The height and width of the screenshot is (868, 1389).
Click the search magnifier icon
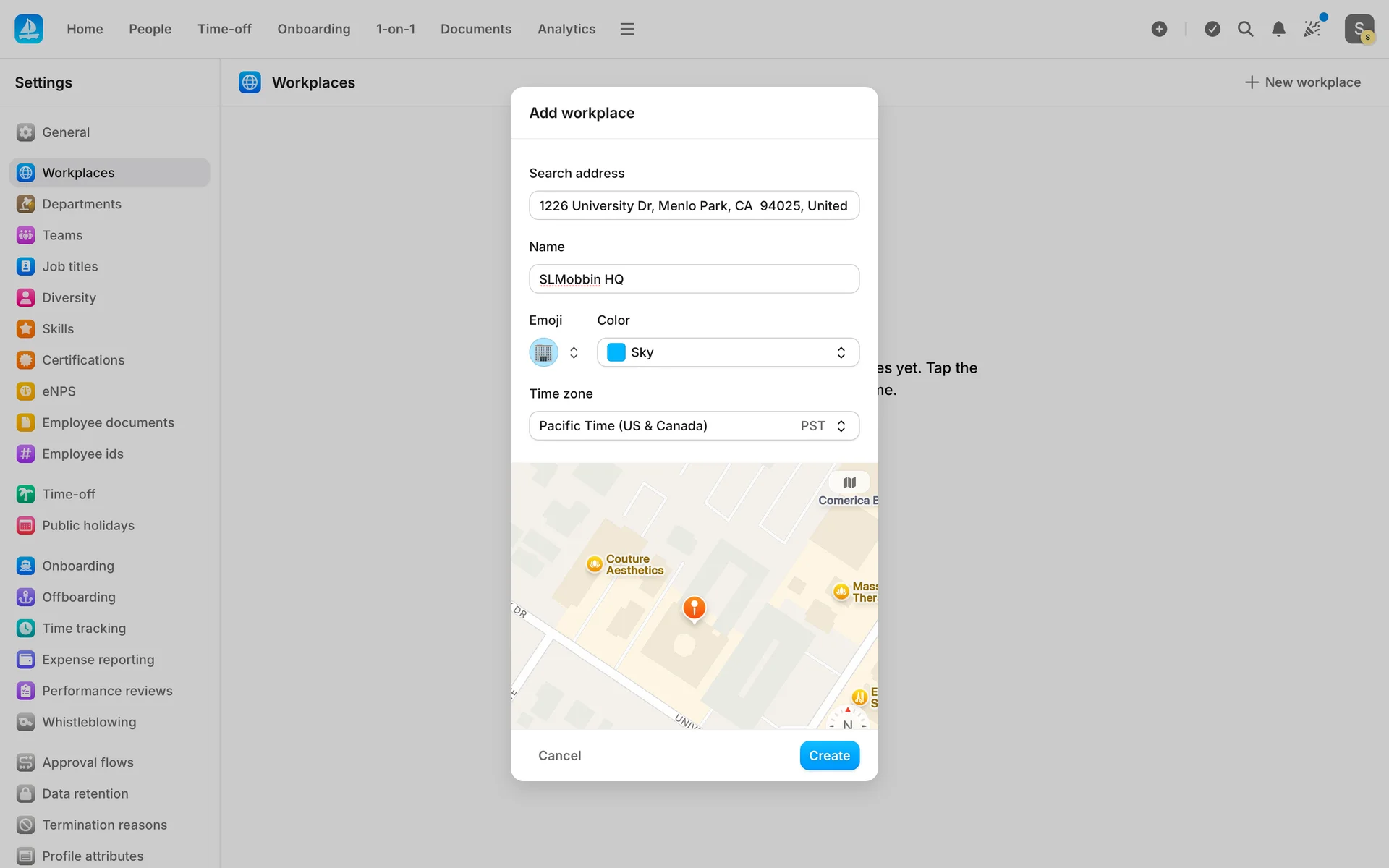(x=1245, y=29)
